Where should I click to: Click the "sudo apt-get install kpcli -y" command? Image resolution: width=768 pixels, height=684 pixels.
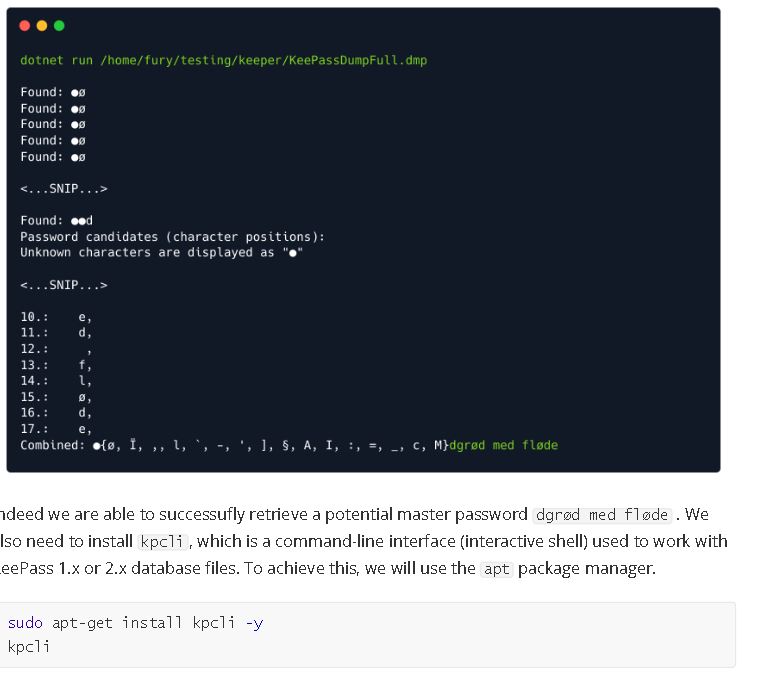pos(136,623)
